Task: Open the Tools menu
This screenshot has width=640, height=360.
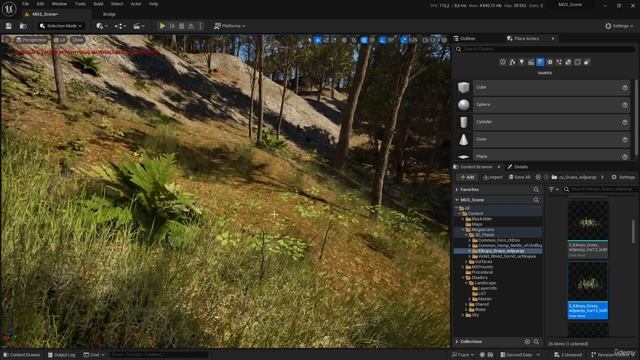Action: (80, 4)
